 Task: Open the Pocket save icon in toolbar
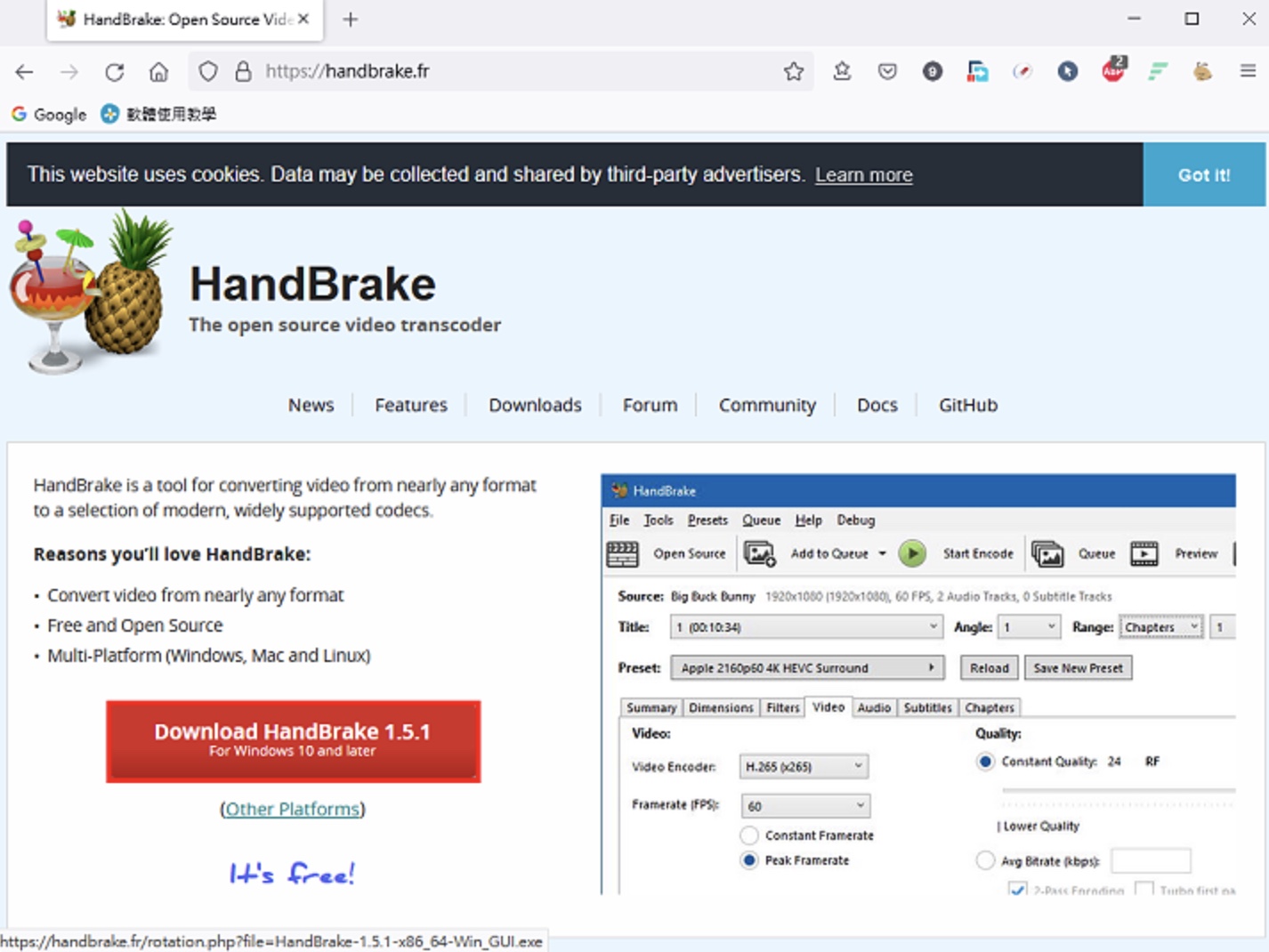pyautogui.click(x=887, y=71)
